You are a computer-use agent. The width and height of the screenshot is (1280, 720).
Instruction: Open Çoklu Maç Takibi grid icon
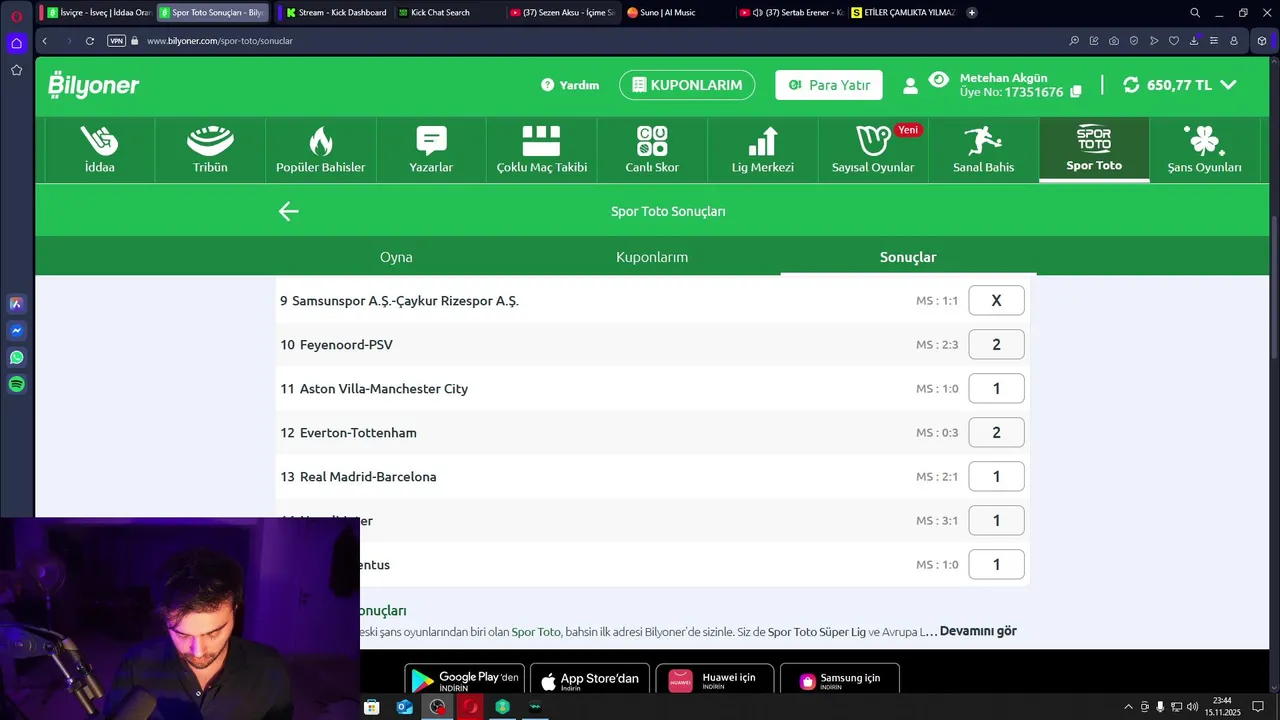pyautogui.click(x=541, y=141)
